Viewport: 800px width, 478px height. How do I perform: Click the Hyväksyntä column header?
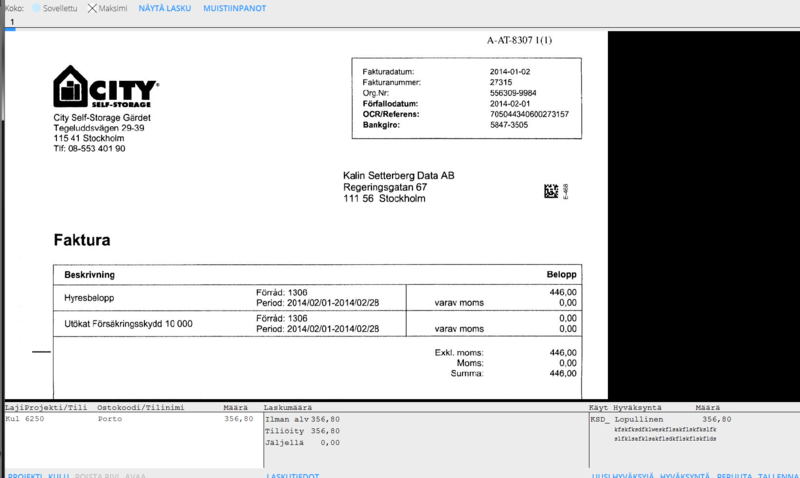click(x=637, y=408)
